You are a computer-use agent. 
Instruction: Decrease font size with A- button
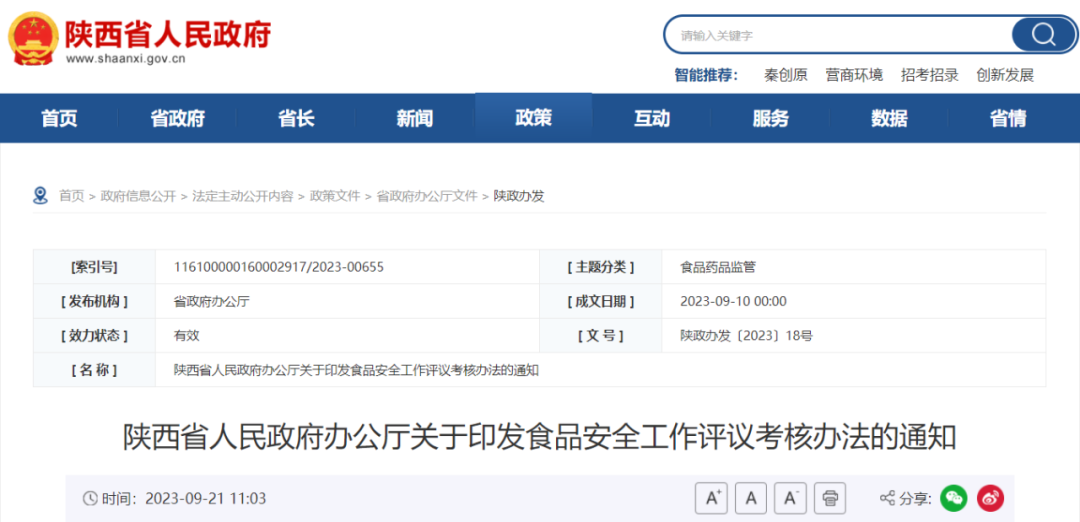[790, 498]
